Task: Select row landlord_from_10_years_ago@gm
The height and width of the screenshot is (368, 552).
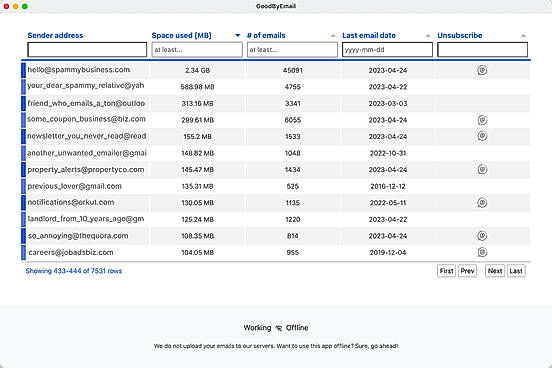Action: 276,219
